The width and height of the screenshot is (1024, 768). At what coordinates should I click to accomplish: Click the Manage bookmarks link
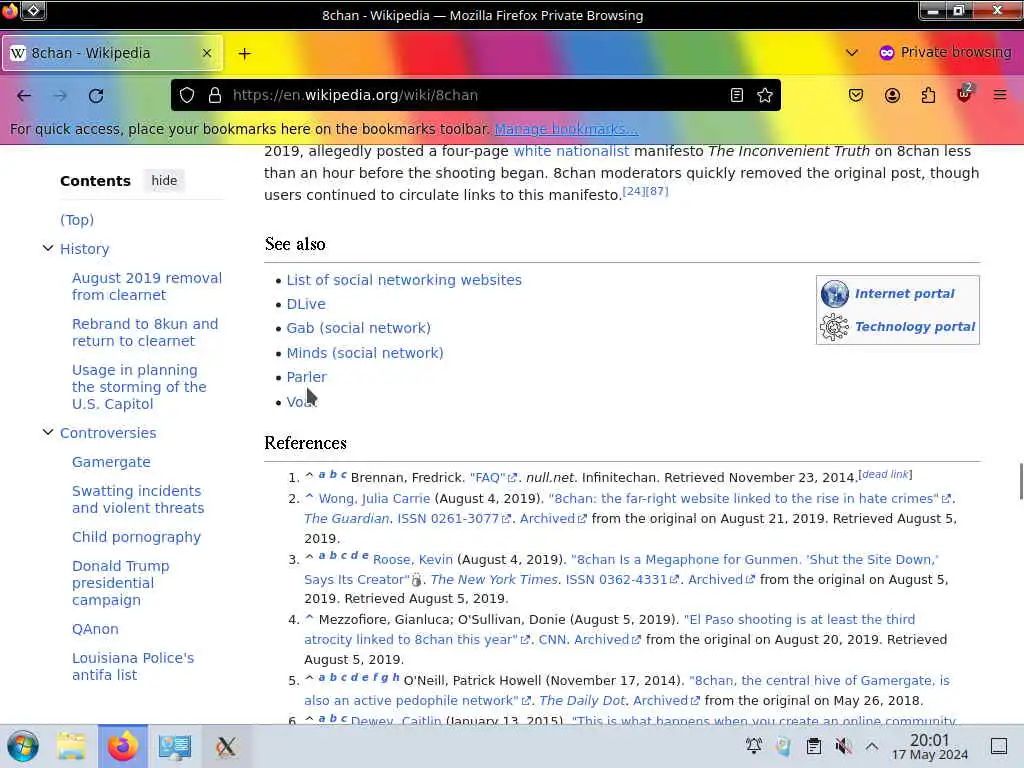[566, 129]
